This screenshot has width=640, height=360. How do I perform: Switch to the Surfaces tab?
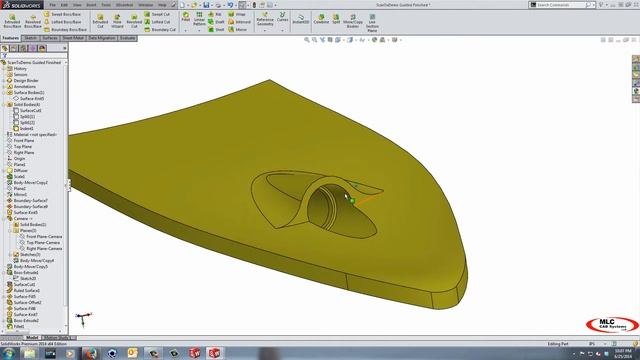(50, 38)
